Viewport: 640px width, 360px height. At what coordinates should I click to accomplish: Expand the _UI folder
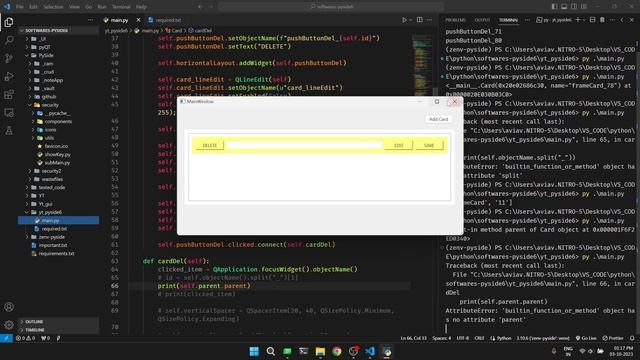coord(42,39)
